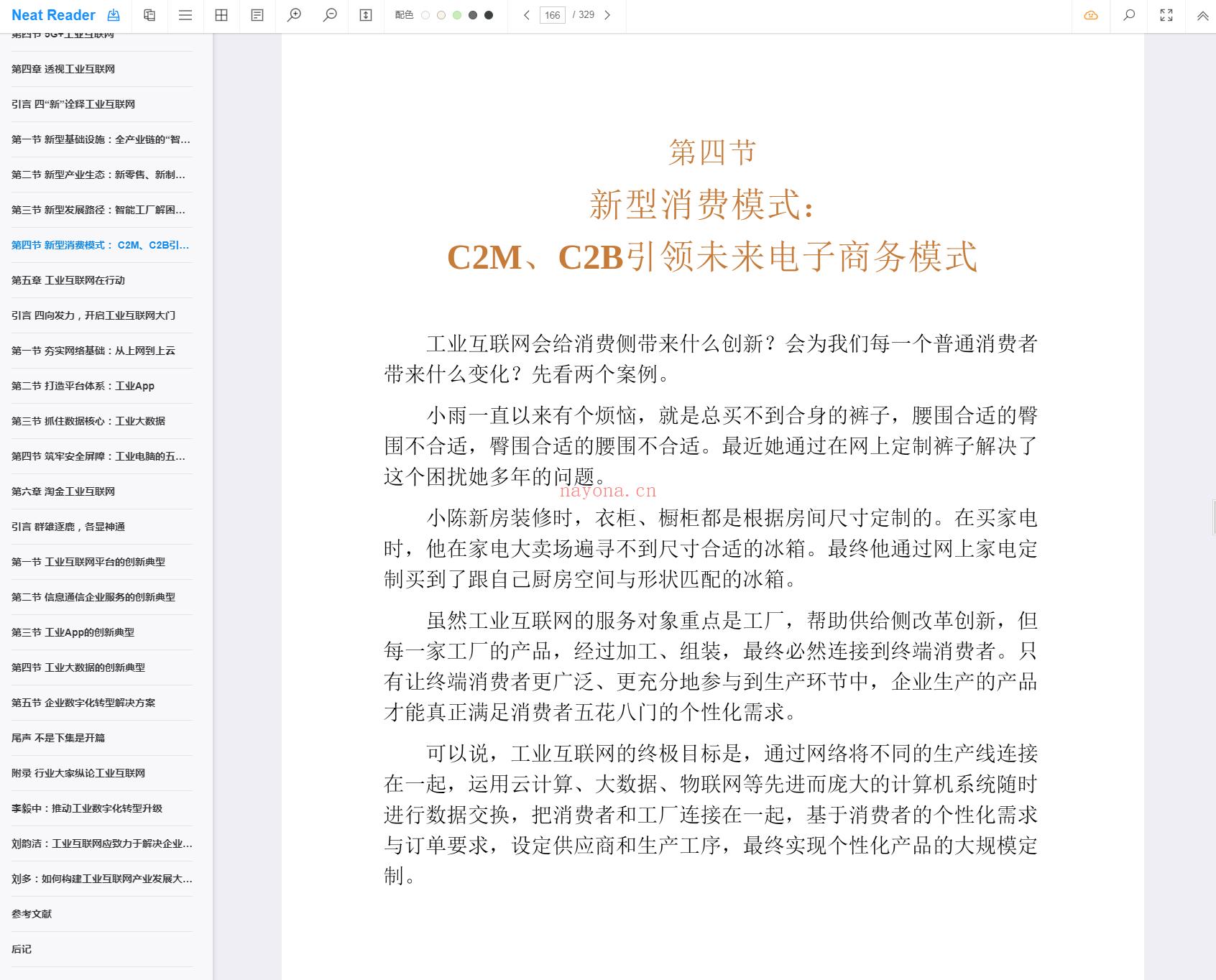
Task: Open the notes page icon
Action: coord(257,15)
